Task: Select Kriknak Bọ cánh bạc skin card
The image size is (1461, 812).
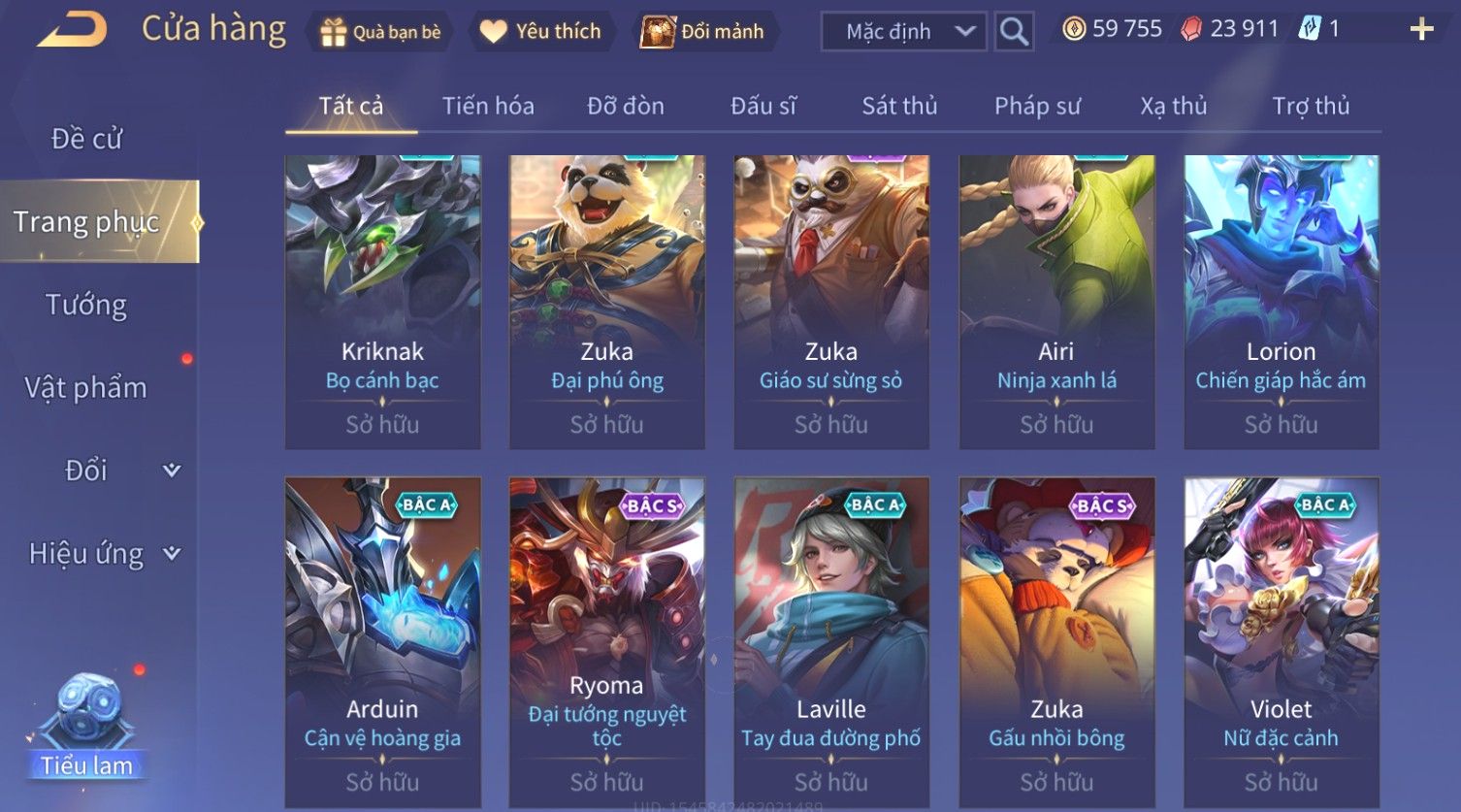Action: point(382,302)
